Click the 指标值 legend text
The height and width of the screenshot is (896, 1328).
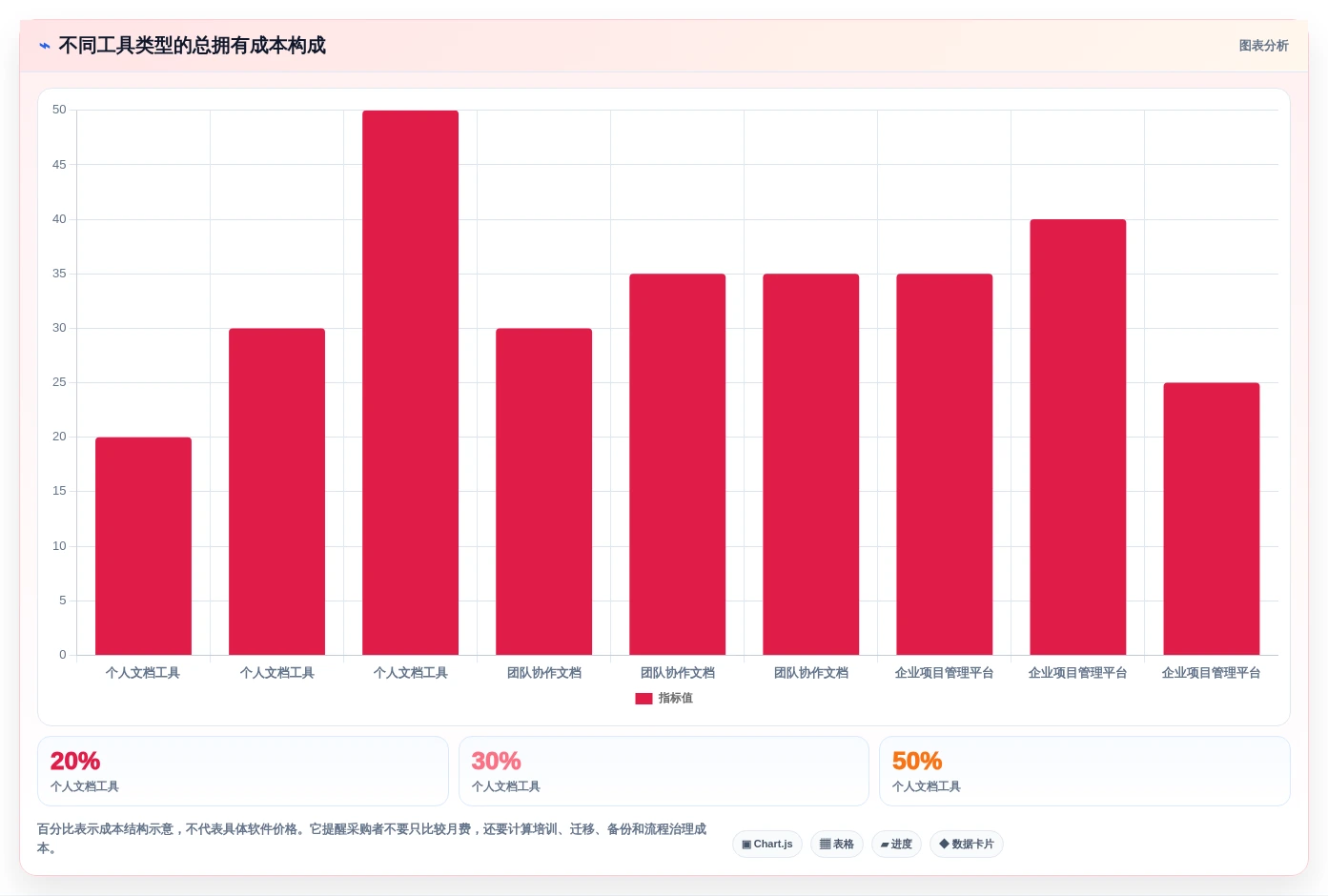tap(675, 699)
